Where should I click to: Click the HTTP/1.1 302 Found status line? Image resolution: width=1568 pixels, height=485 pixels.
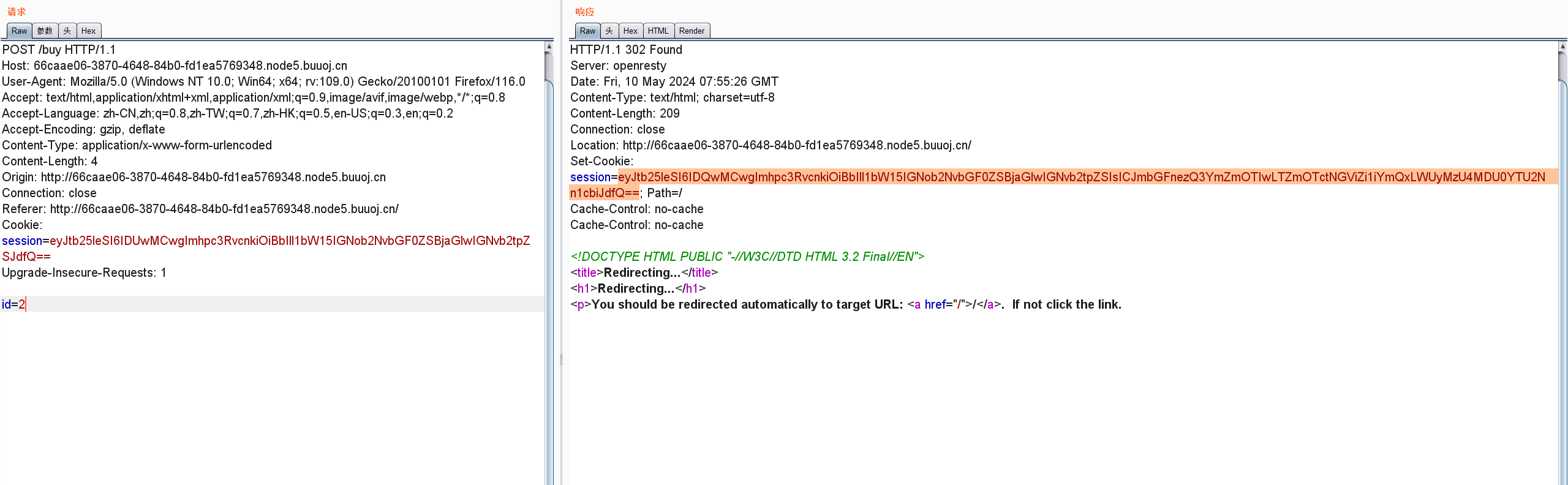626,50
